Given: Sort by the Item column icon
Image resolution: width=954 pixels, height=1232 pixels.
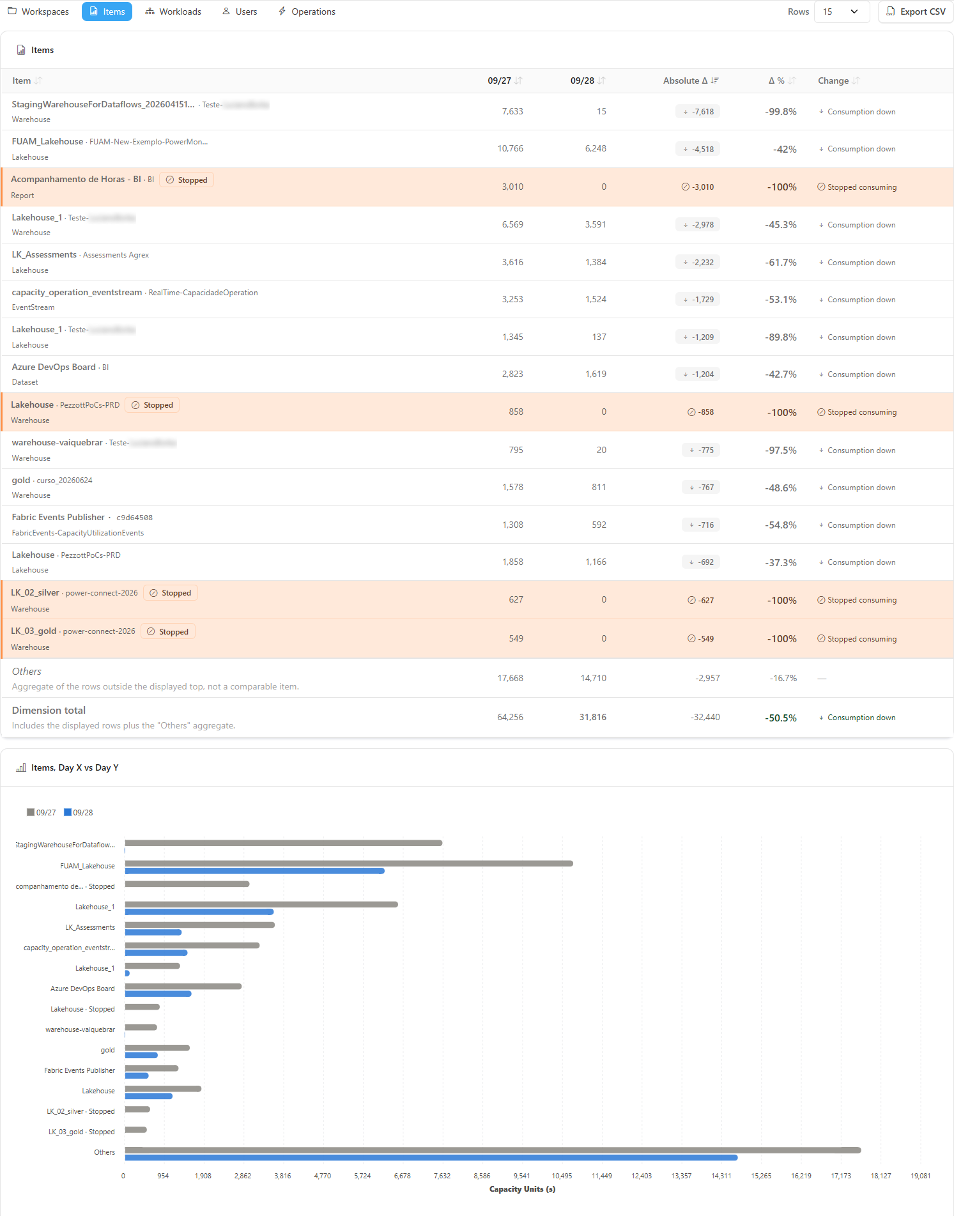Looking at the screenshot, I should [38, 81].
